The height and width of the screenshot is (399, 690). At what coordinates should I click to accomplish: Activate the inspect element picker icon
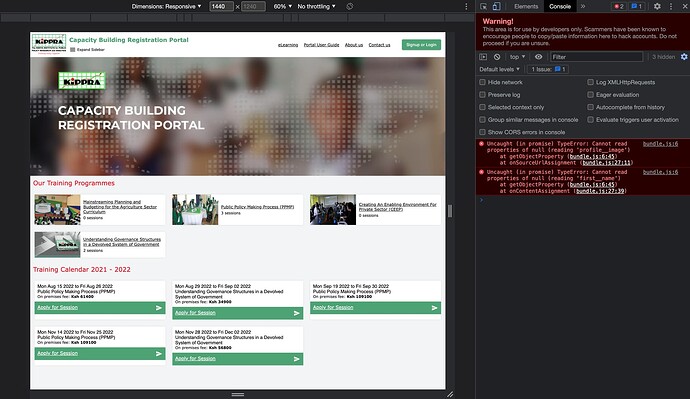pyautogui.click(x=484, y=6)
